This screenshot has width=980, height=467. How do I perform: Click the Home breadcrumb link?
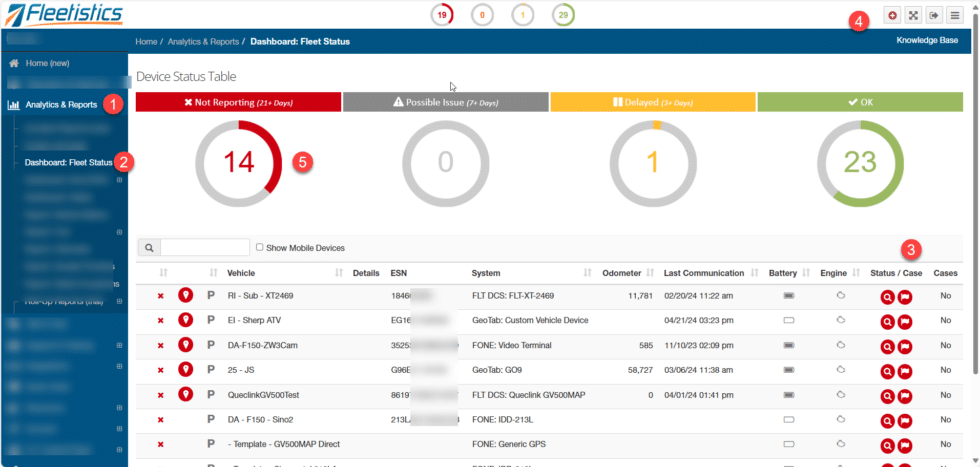coord(146,42)
